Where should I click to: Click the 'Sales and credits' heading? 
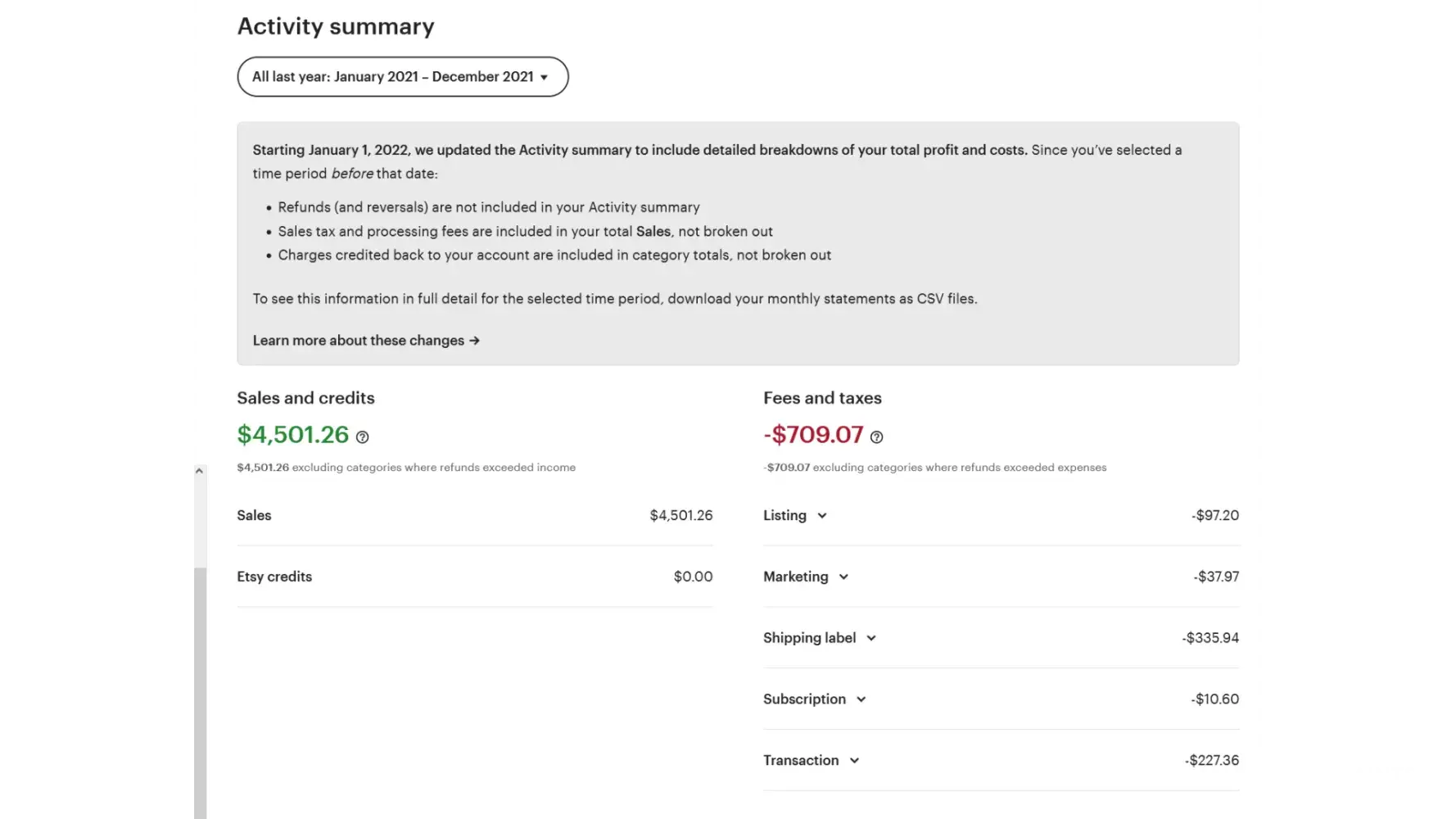pyautogui.click(x=305, y=398)
